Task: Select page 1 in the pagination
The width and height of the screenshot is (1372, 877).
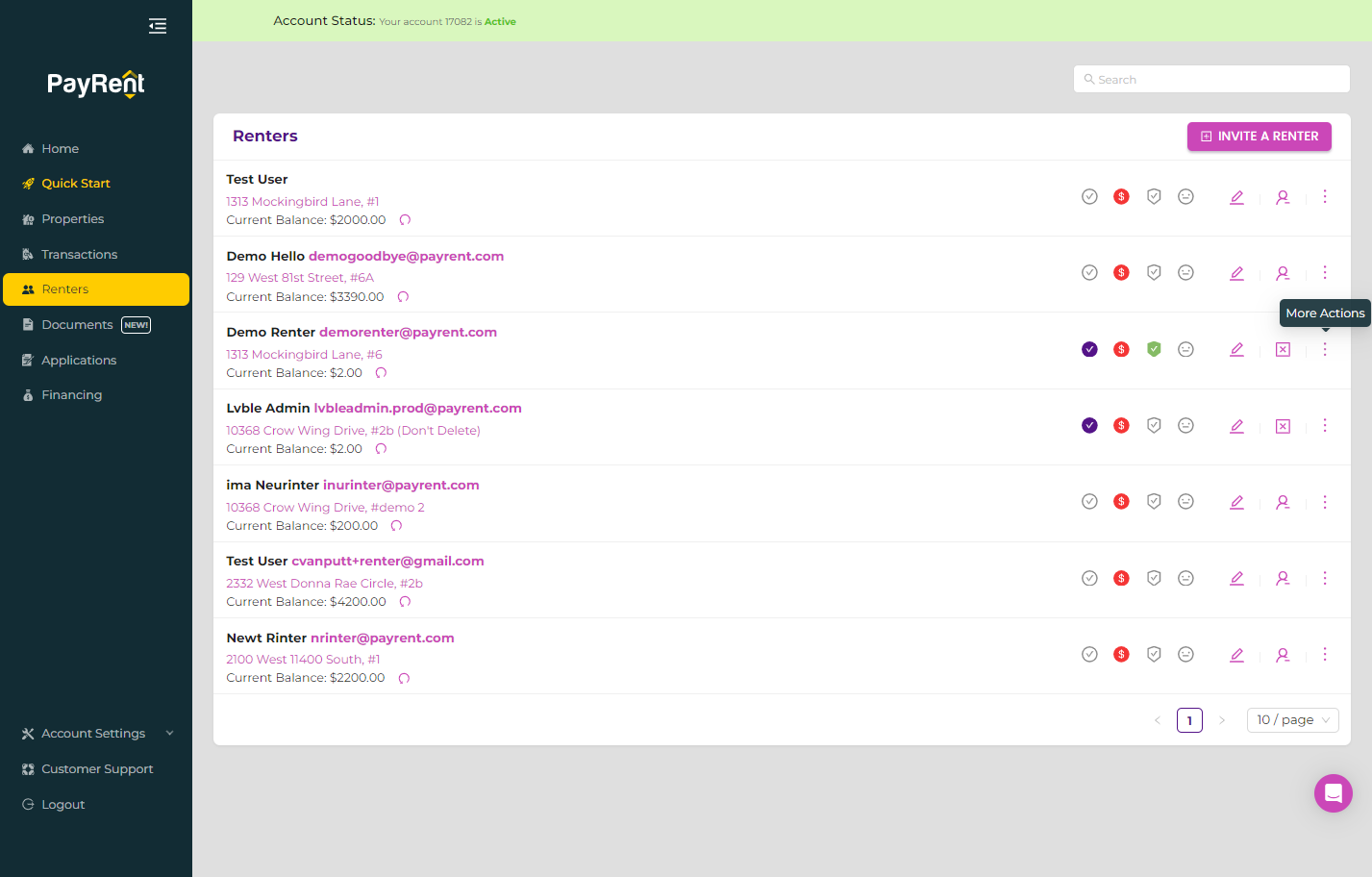Action: 1189,720
